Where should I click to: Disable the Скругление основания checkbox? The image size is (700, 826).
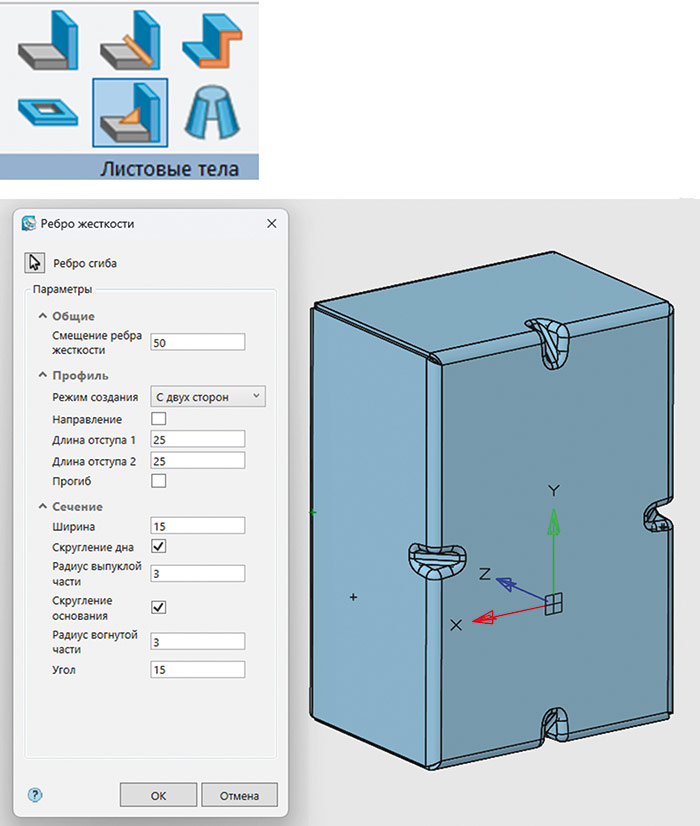click(x=158, y=607)
